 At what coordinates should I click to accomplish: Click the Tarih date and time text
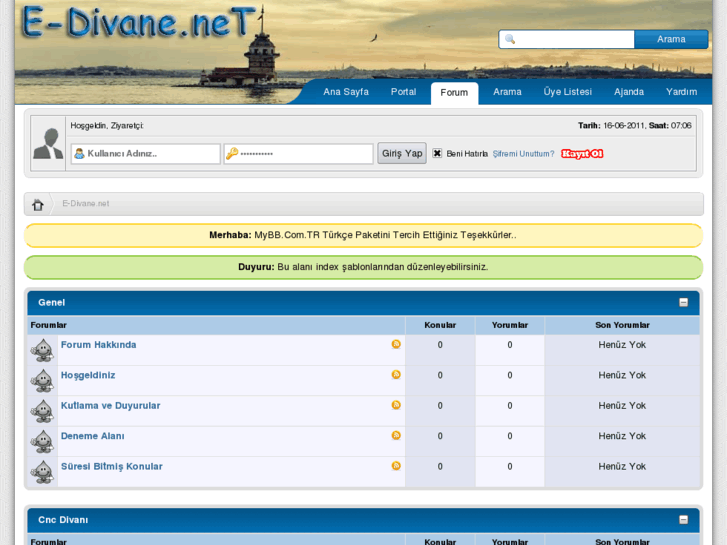635,125
